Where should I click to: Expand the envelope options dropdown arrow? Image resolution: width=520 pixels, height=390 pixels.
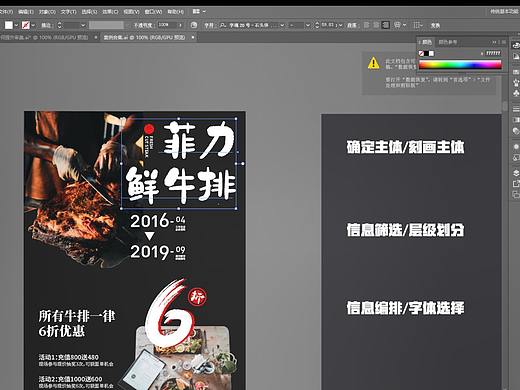(x=405, y=25)
